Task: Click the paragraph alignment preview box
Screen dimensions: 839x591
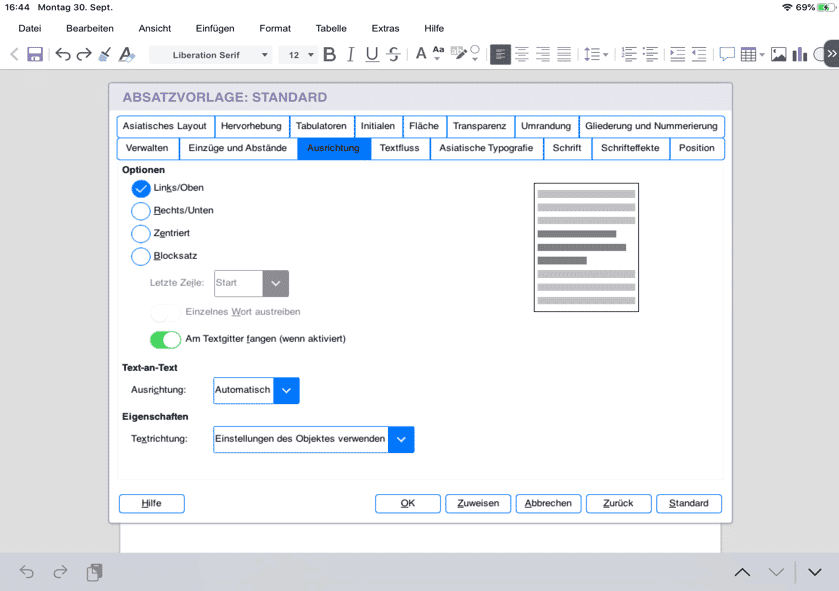Action: pos(586,247)
